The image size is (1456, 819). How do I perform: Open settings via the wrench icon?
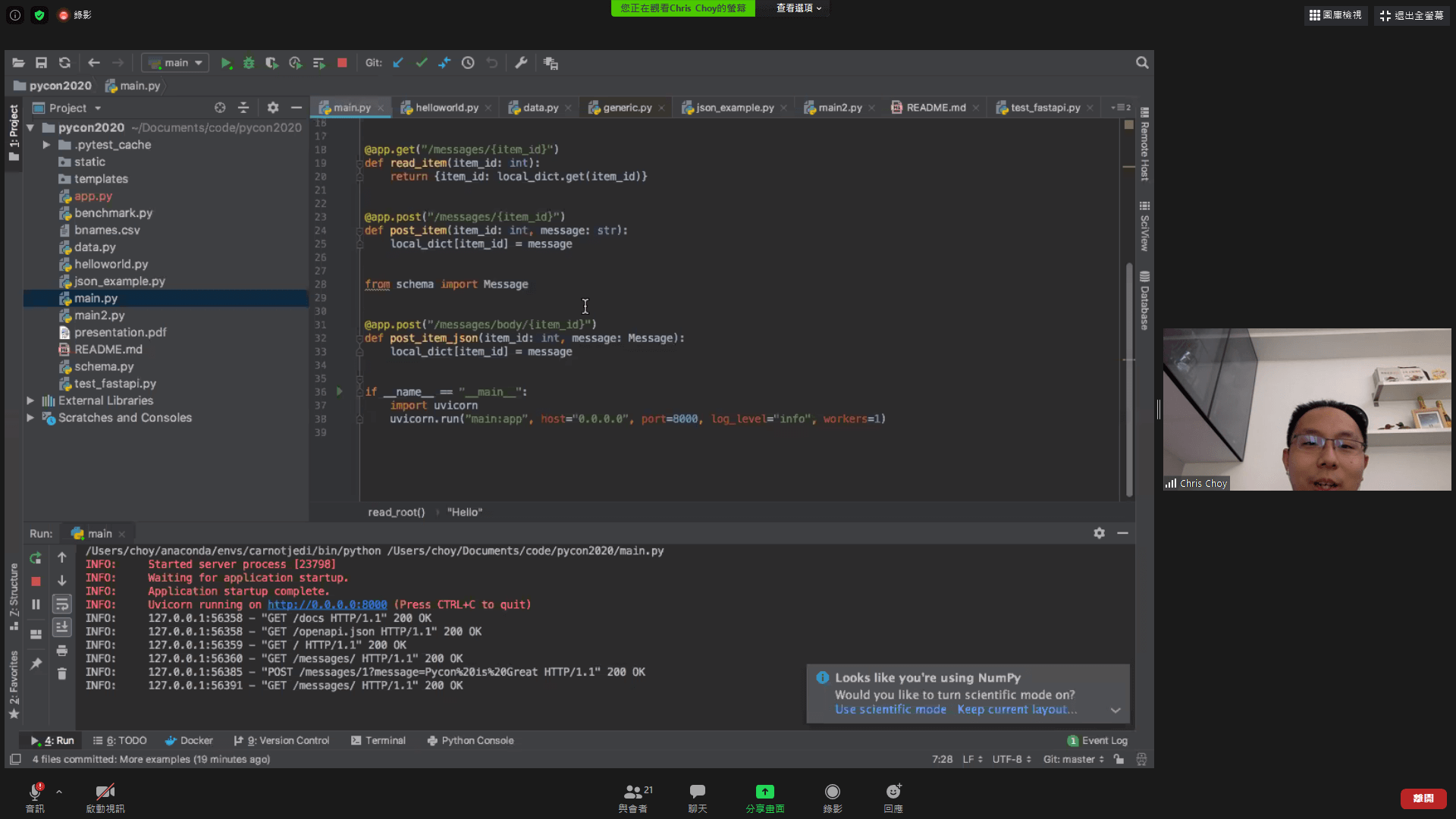tap(521, 63)
